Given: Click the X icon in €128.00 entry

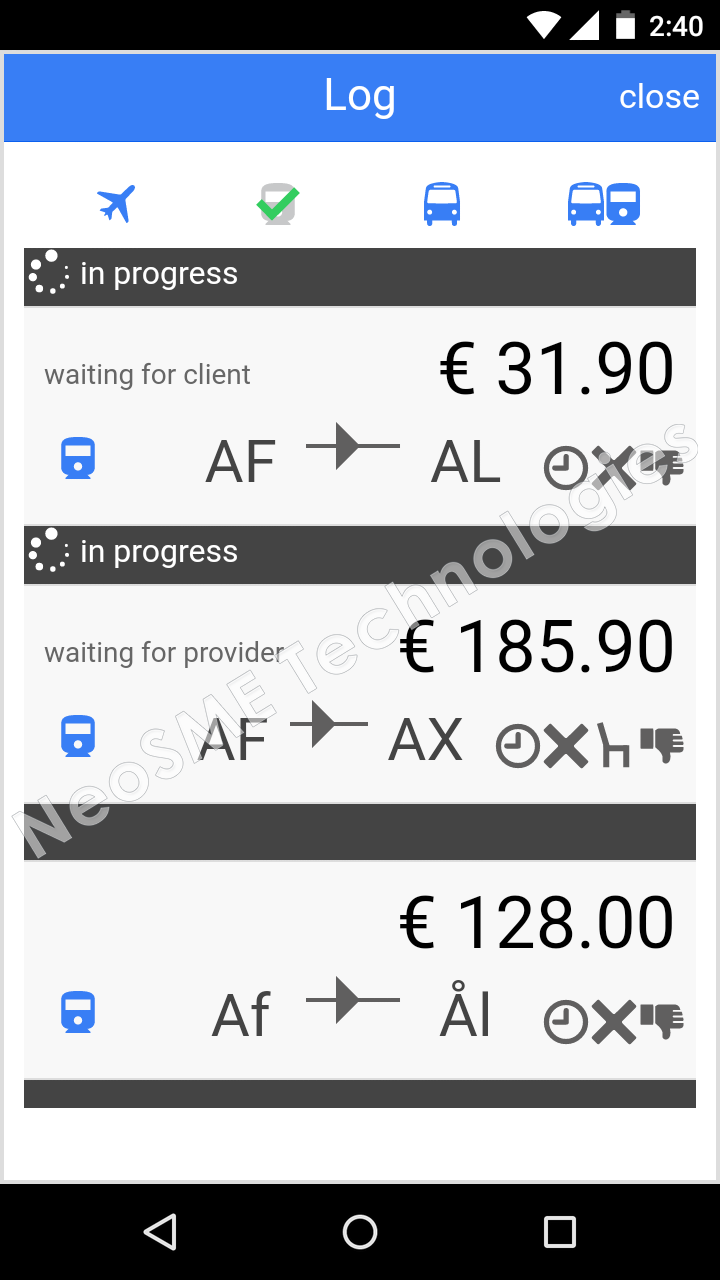Looking at the screenshot, I should point(613,1023).
